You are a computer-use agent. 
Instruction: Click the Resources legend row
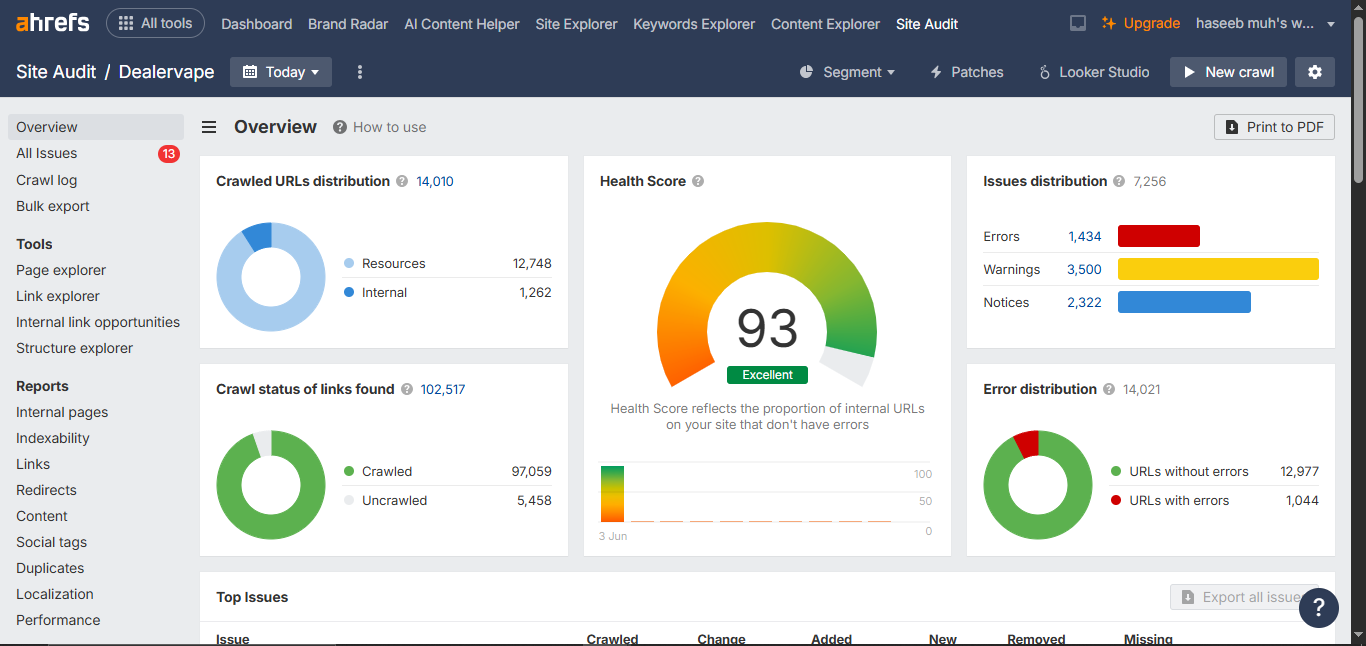(447, 263)
